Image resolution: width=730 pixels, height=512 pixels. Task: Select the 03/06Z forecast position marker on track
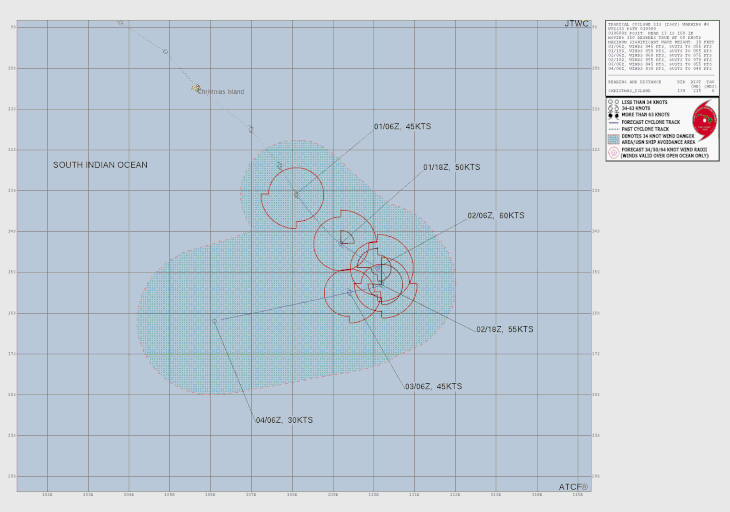[x=350, y=293]
